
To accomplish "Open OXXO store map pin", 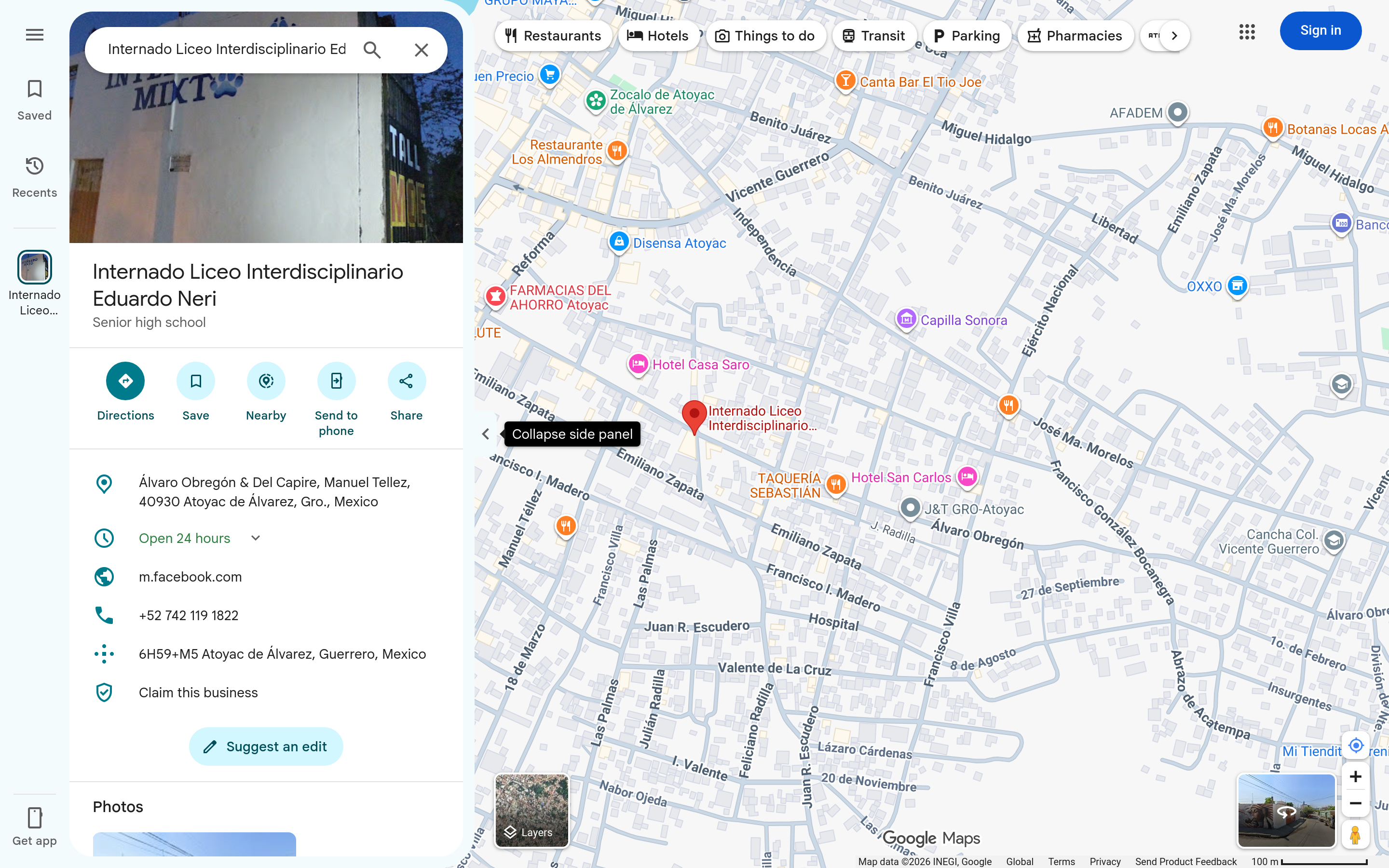I will coord(1238,286).
